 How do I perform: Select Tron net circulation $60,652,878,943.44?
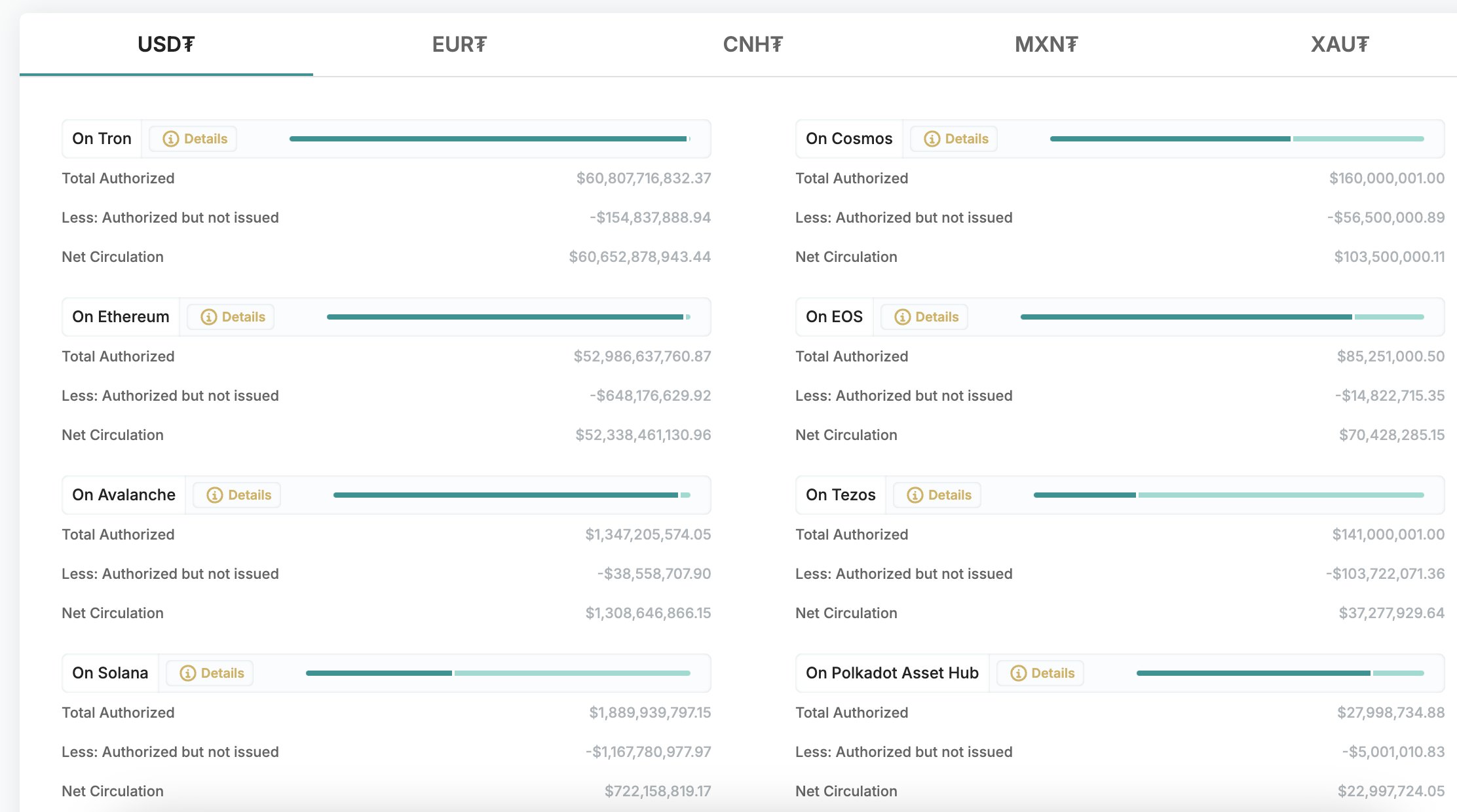(640, 257)
